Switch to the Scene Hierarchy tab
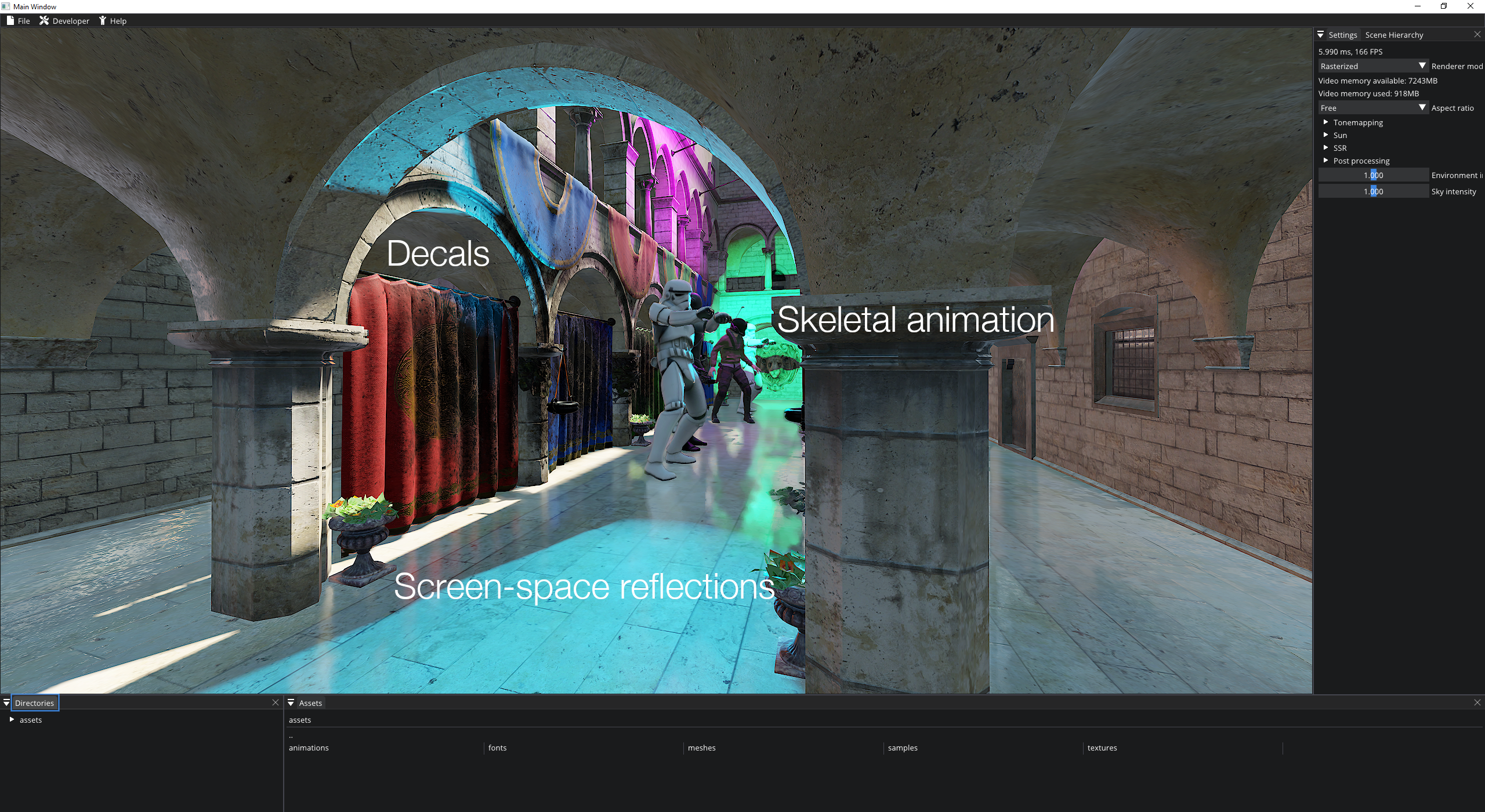 click(1394, 35)
